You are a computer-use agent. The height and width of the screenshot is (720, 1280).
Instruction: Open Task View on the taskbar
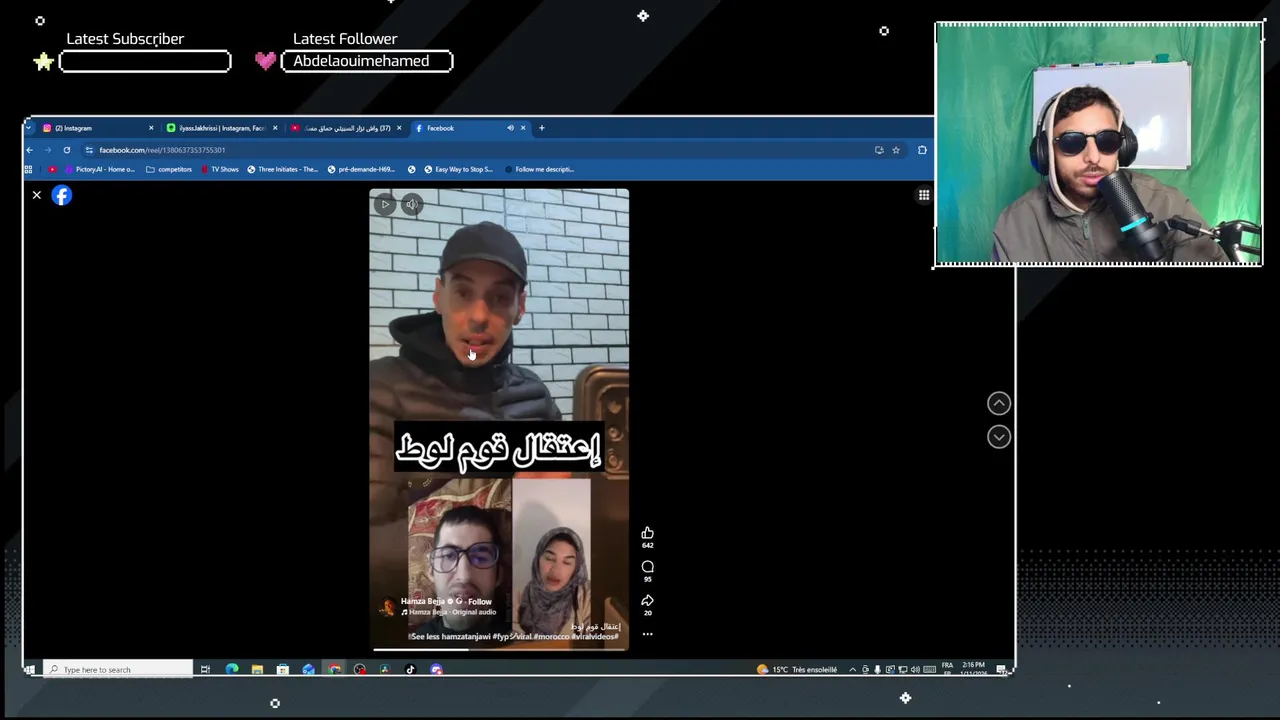(205, 669)
